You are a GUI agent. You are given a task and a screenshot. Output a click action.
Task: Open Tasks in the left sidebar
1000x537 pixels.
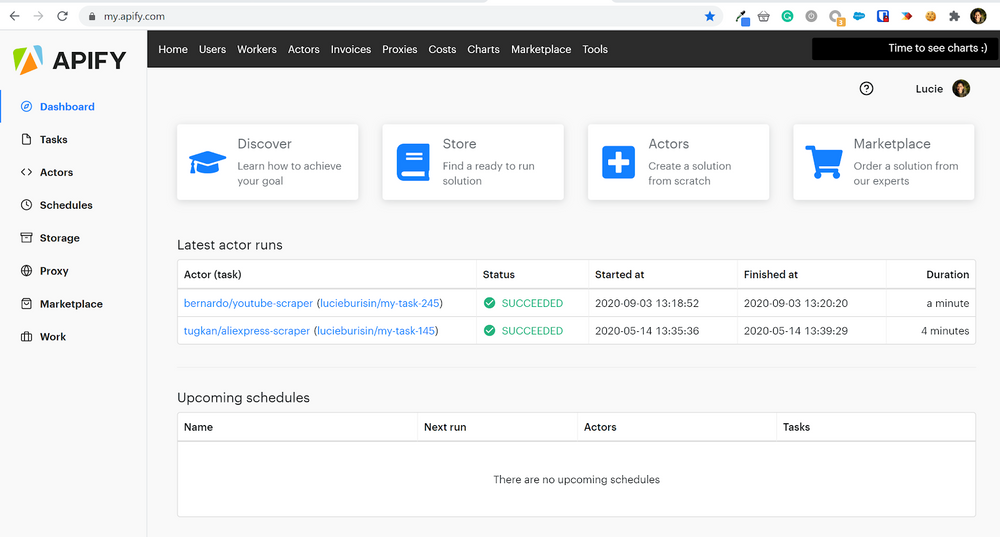point(53,140)
